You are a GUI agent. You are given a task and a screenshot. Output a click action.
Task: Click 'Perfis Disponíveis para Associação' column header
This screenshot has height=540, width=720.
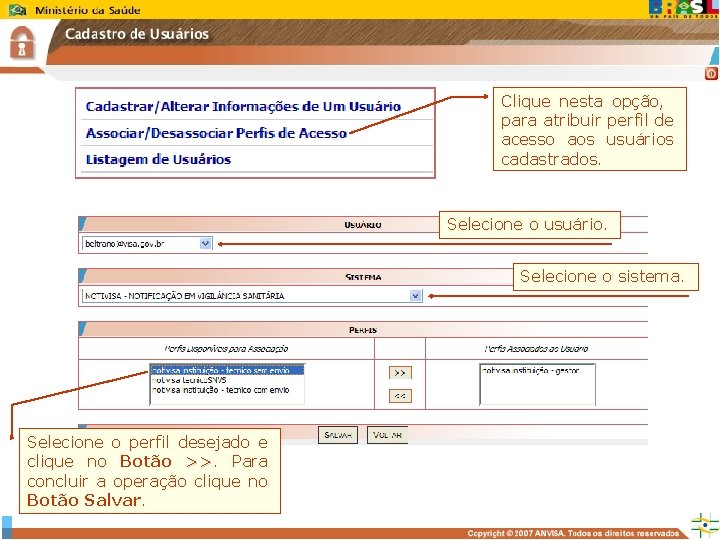226,349
